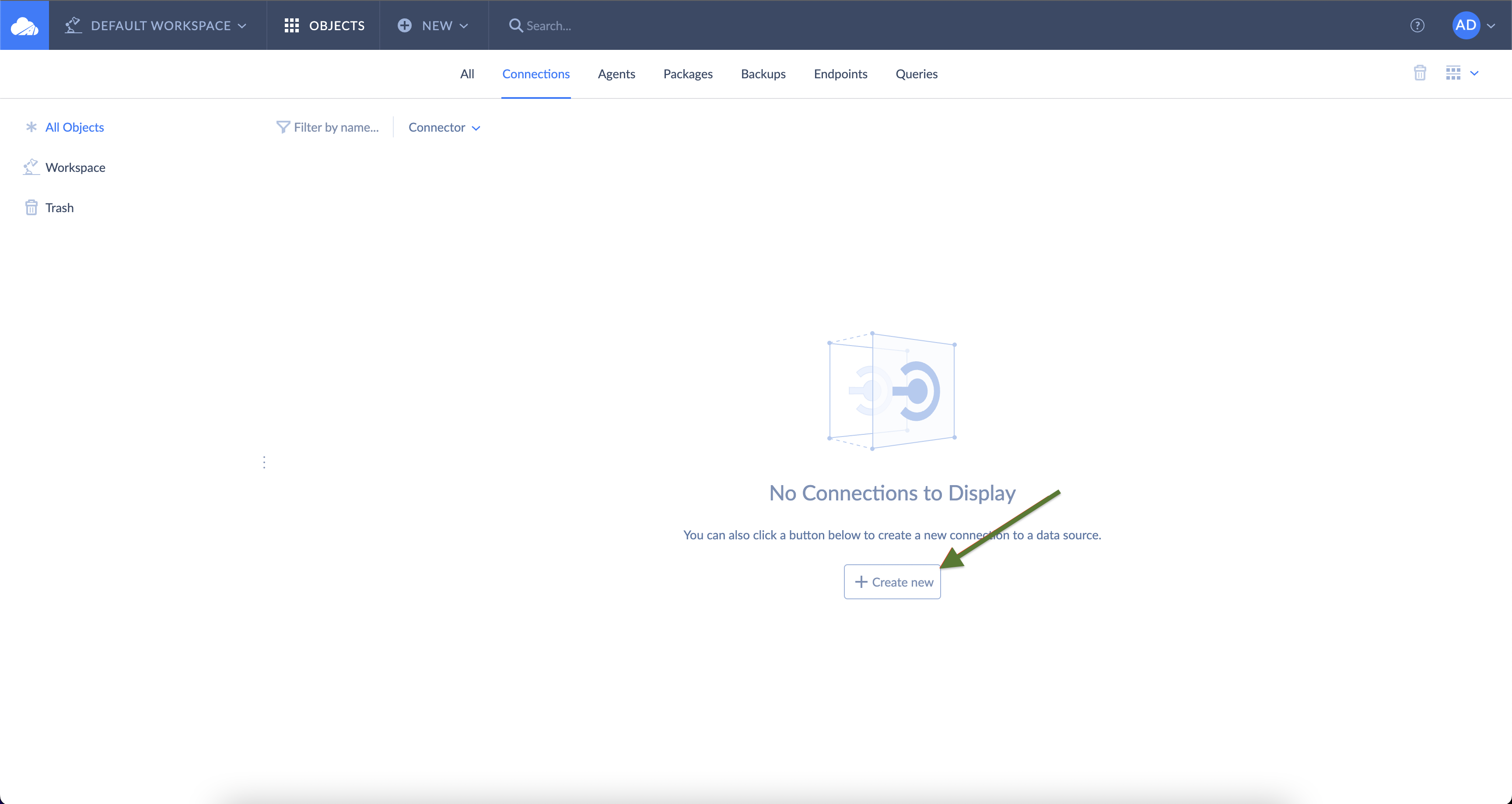Viewport: 1512px width, 804px height.
Task: Expand the Connector filter dropdown
Action: tap(444, 127)
